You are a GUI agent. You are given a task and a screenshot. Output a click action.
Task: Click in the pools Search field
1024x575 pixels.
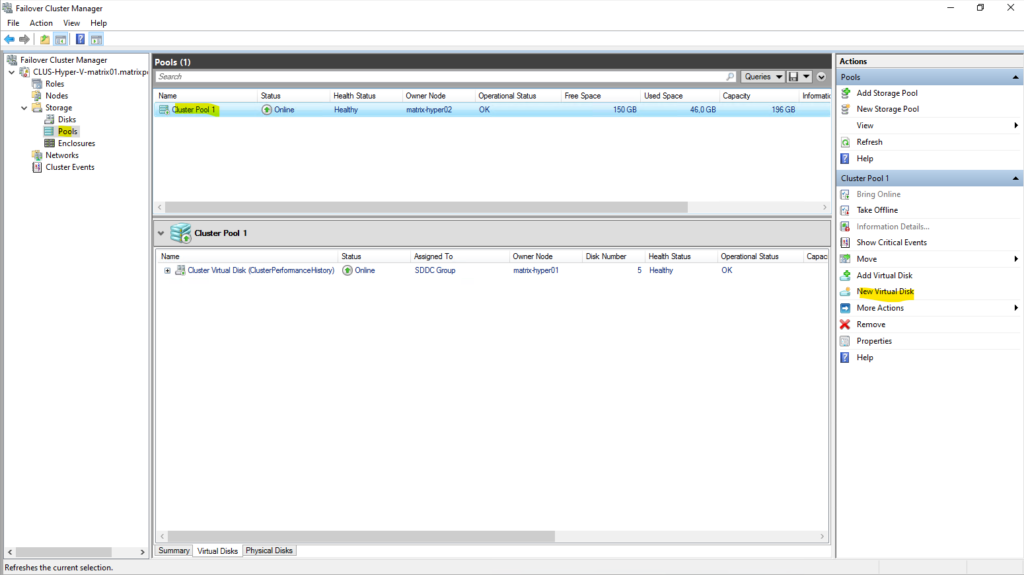pyautogui.click(x=440, y=77)
